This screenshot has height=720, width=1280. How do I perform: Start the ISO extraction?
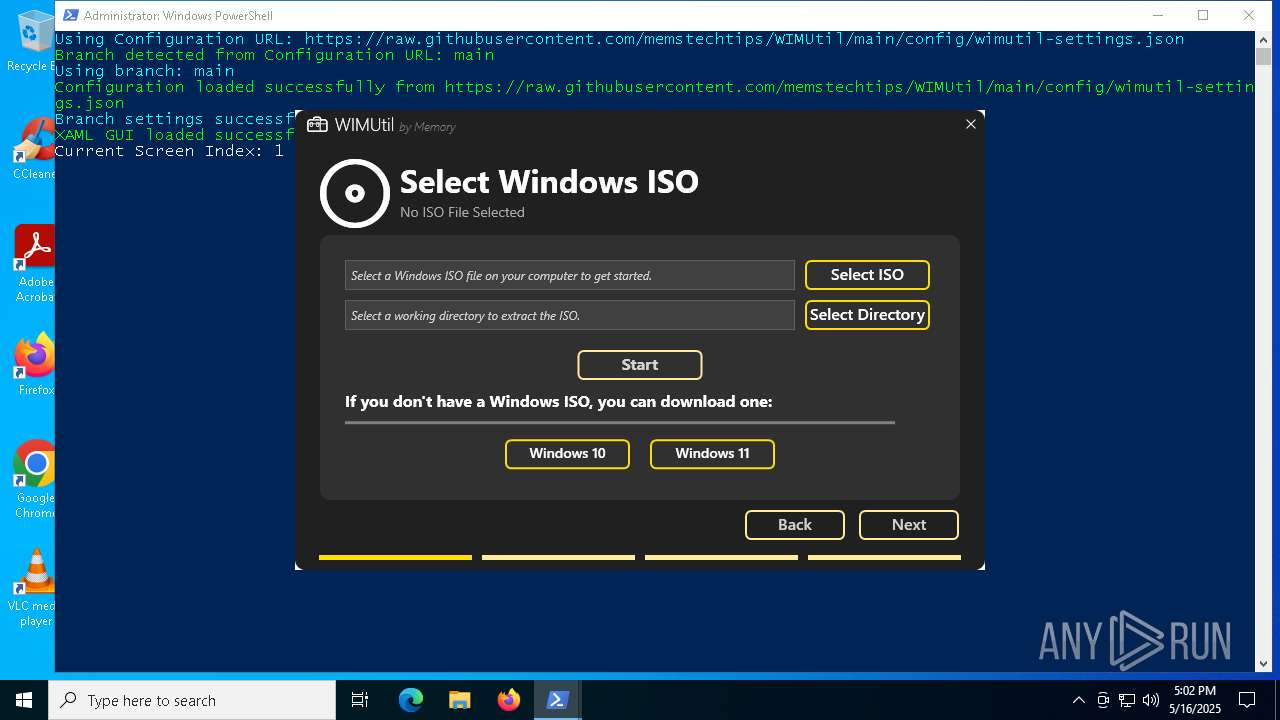[x=640, y=365]
